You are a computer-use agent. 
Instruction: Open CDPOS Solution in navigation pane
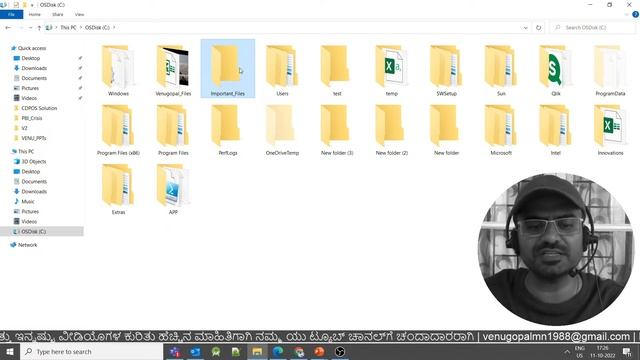(39, 108)
